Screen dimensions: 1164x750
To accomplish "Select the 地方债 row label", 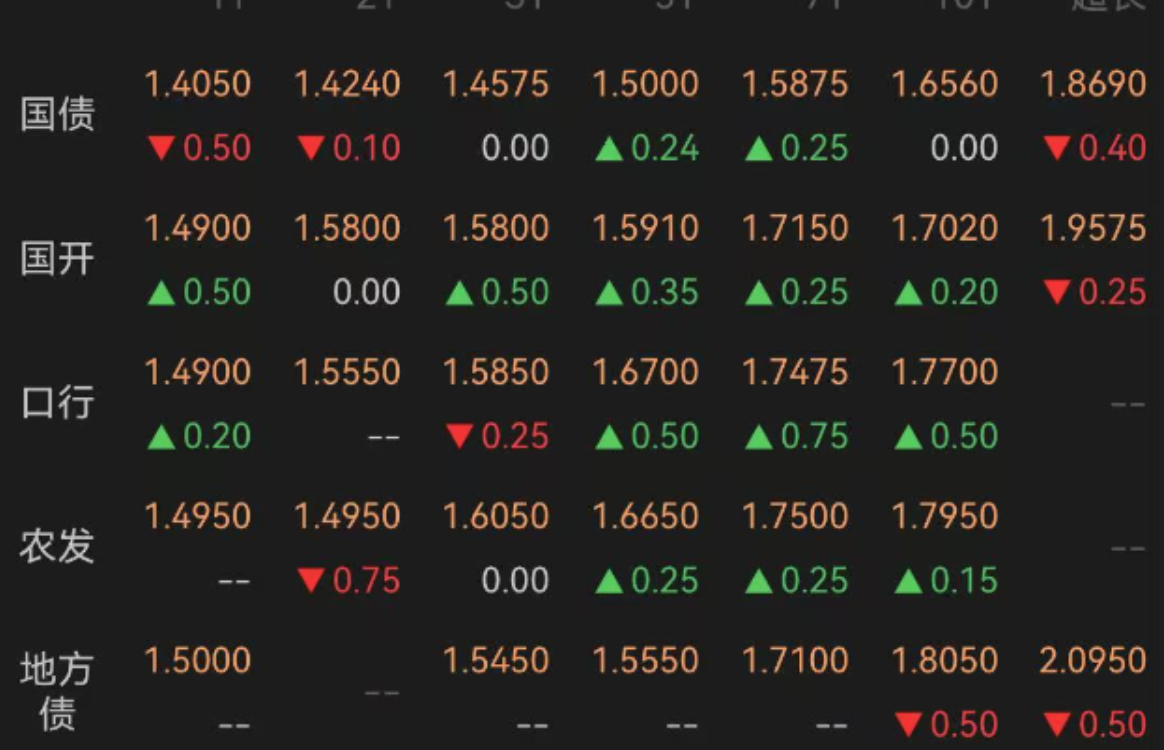I will pos(58,691).
